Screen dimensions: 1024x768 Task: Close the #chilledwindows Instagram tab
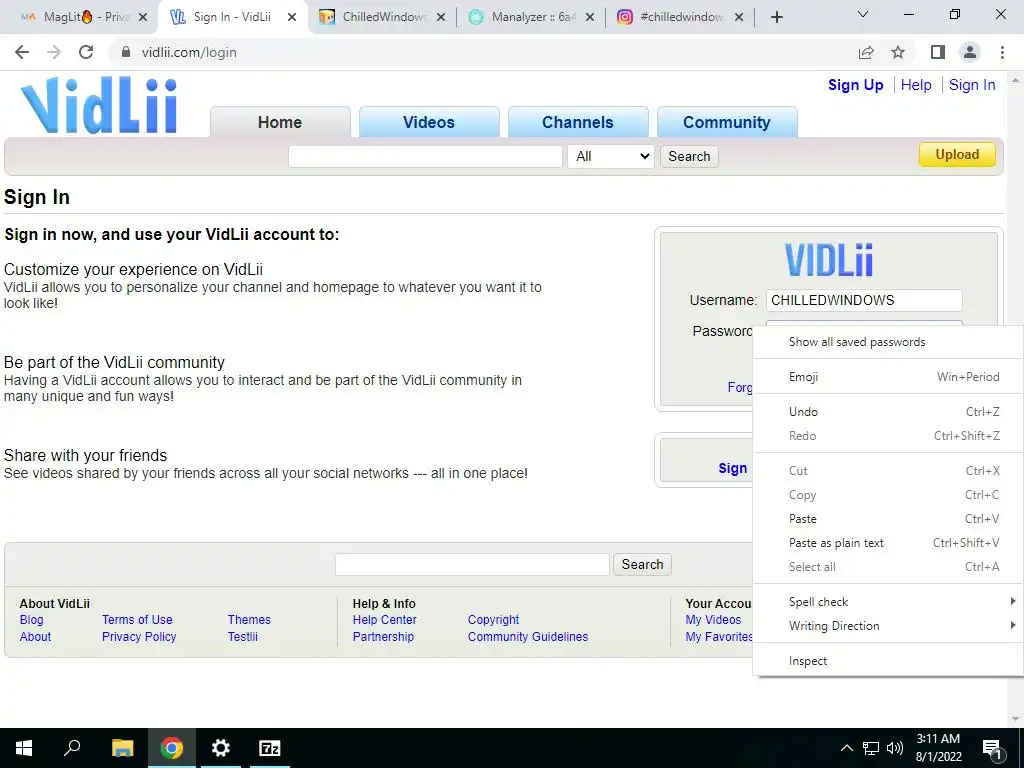coord(739,17)
